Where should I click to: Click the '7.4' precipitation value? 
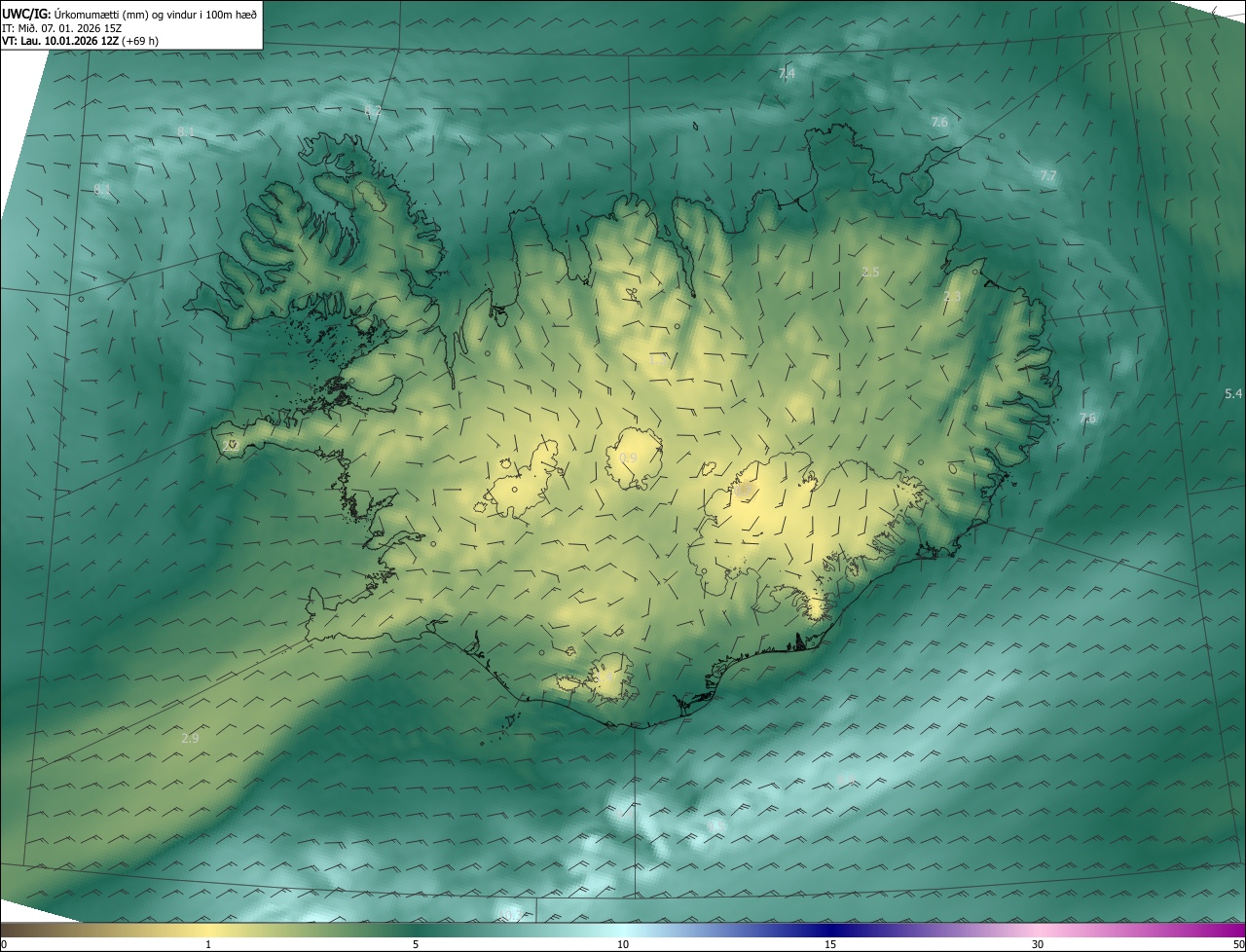pos(787,73)
